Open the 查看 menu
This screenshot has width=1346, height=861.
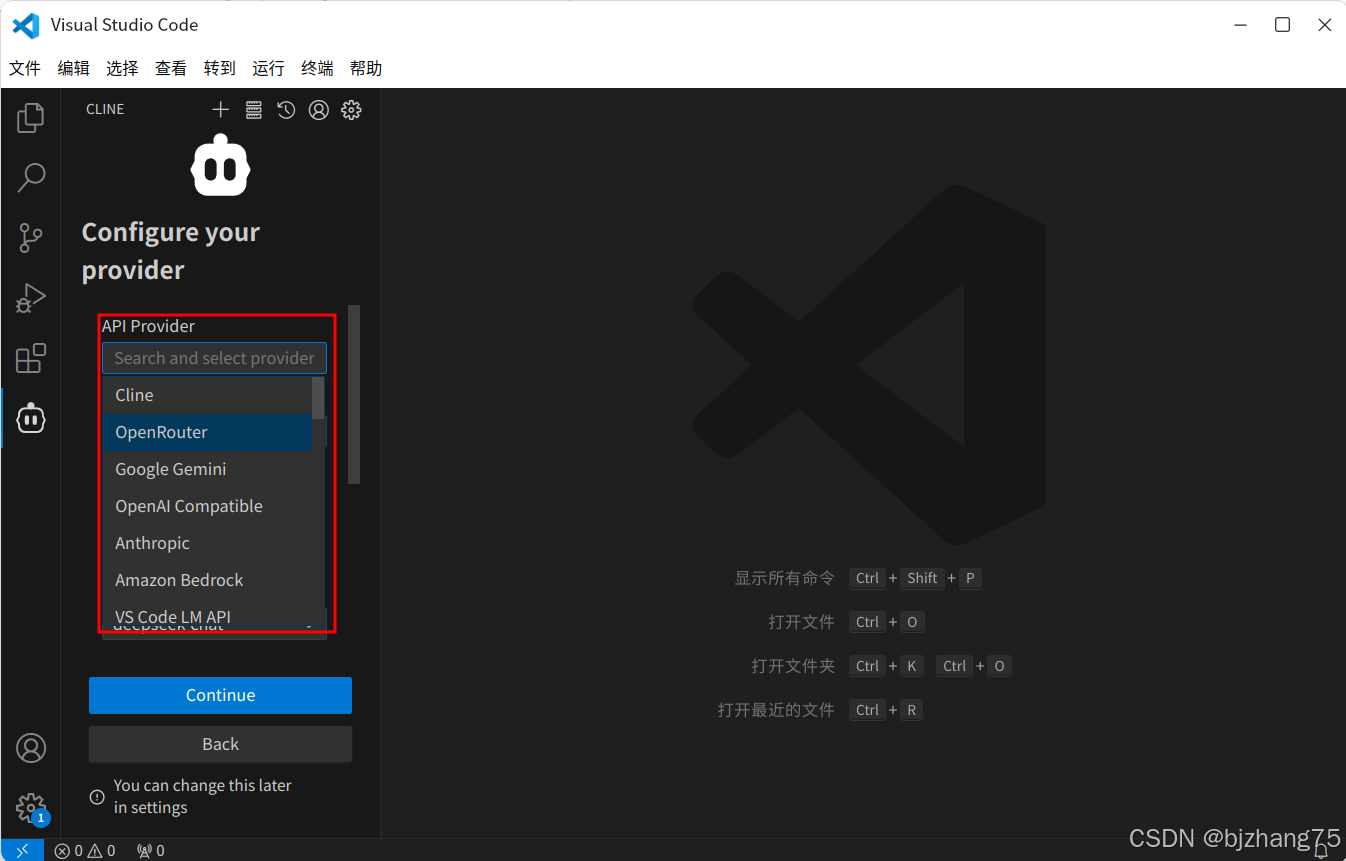point(171,68)
